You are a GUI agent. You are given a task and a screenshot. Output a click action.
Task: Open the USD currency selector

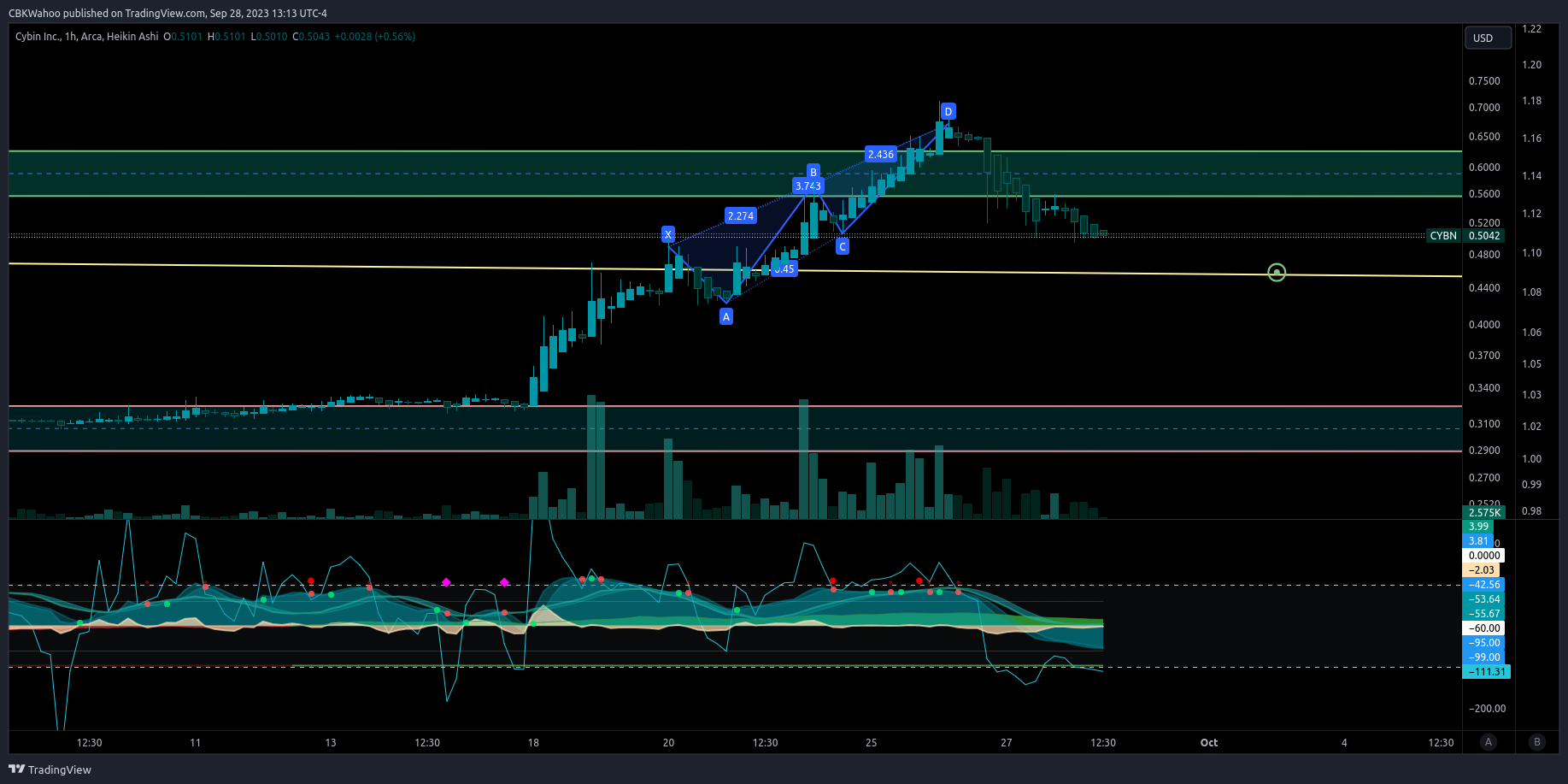click(1488, 38)
